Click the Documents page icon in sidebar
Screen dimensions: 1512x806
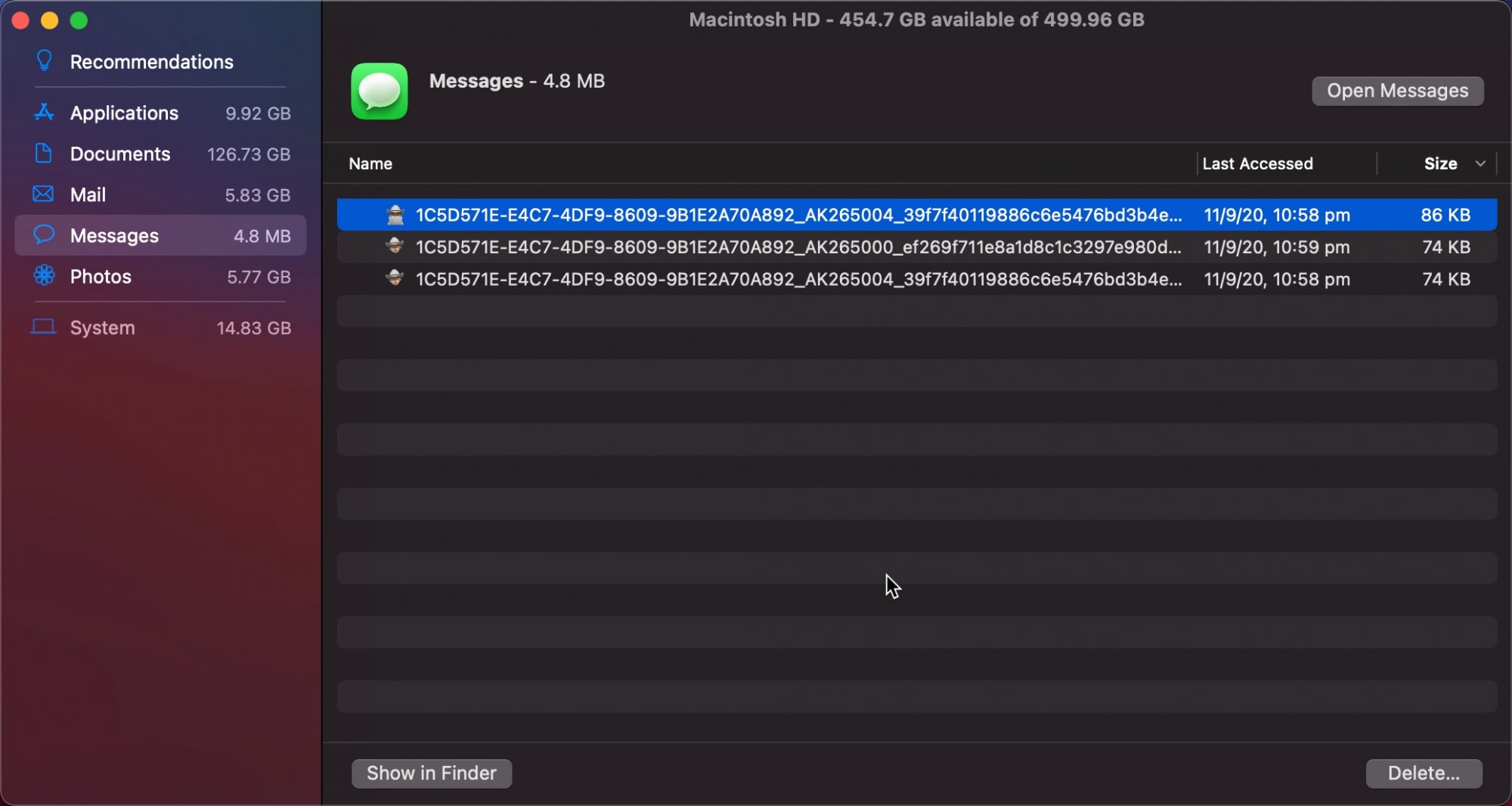pyautogui.click(x=44, y=153)
